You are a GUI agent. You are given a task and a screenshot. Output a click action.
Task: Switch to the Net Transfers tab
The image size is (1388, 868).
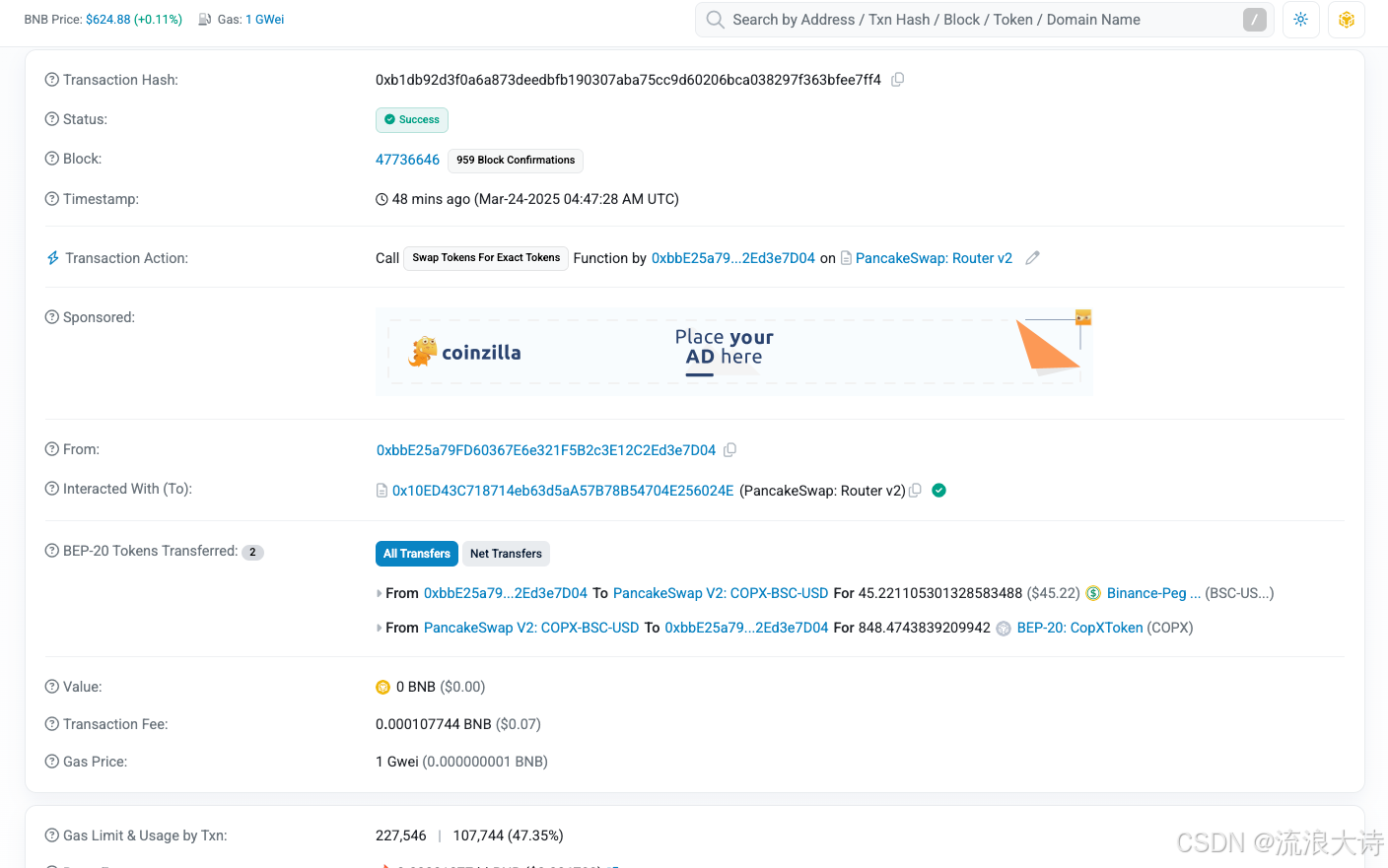[x=506, y=554]
